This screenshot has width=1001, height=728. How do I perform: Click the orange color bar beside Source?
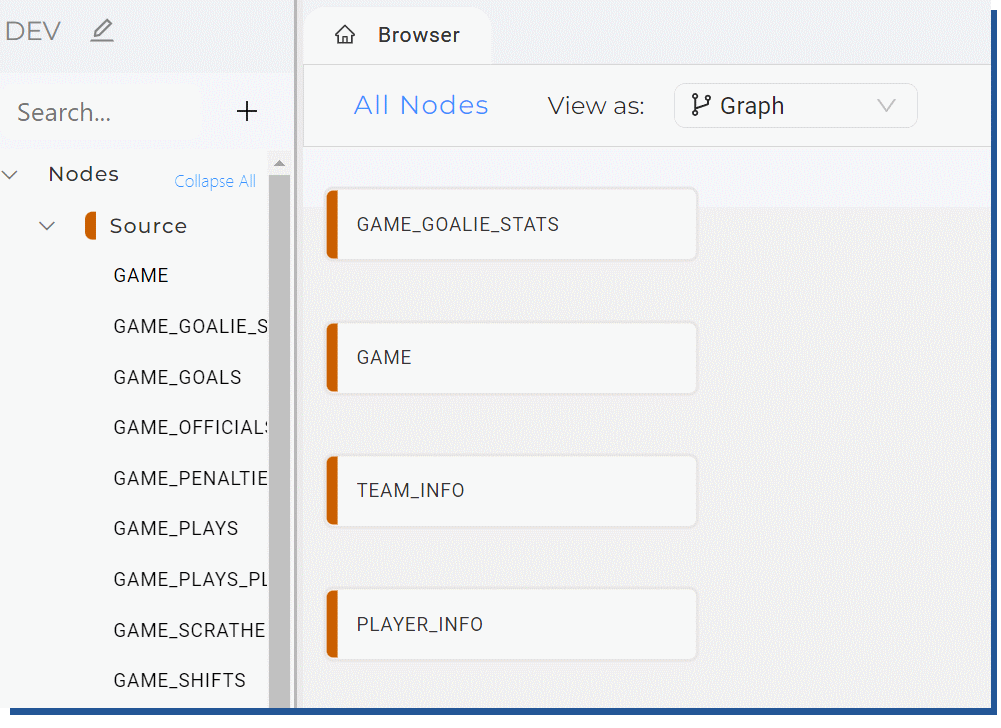pyautogui.click(x=91, y=225)
